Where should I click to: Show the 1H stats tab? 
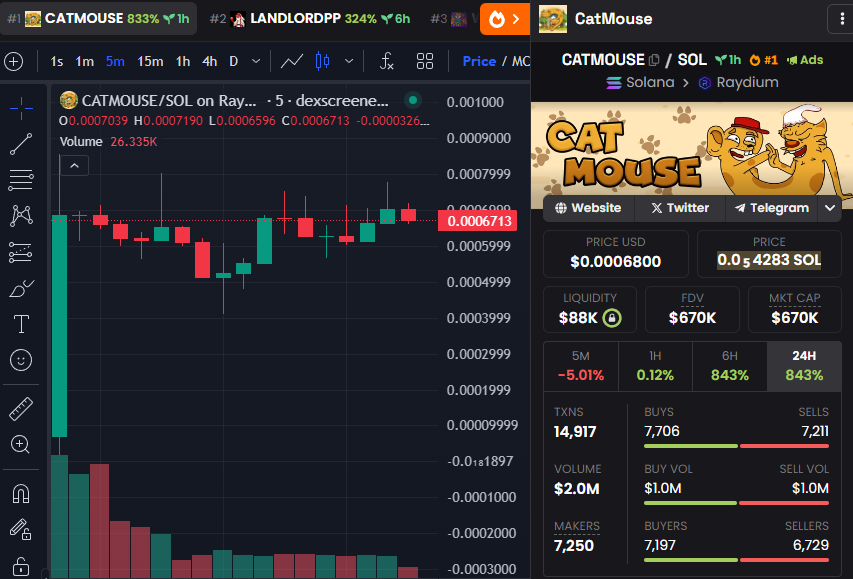coord(655,366)
